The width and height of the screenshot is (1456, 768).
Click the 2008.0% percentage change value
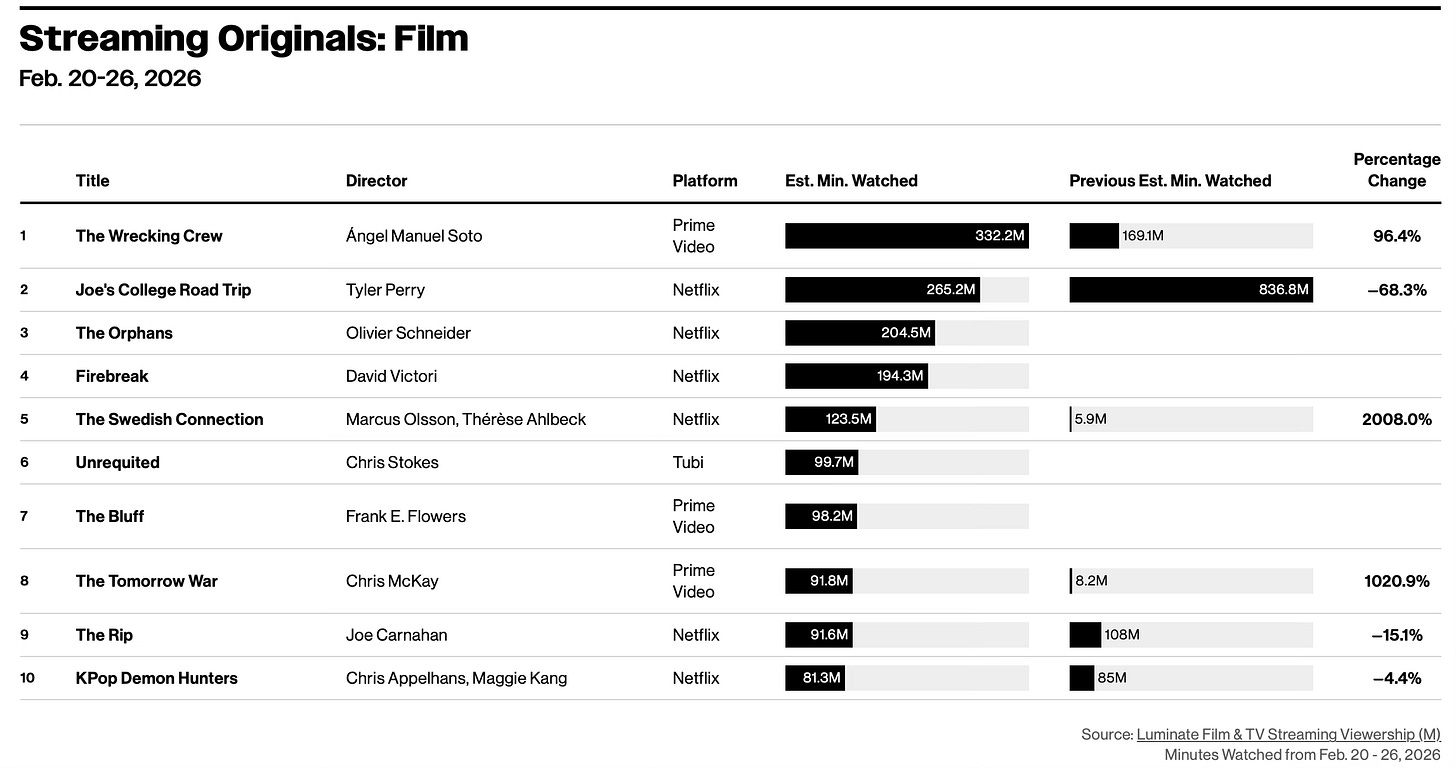coord(1397,419)
